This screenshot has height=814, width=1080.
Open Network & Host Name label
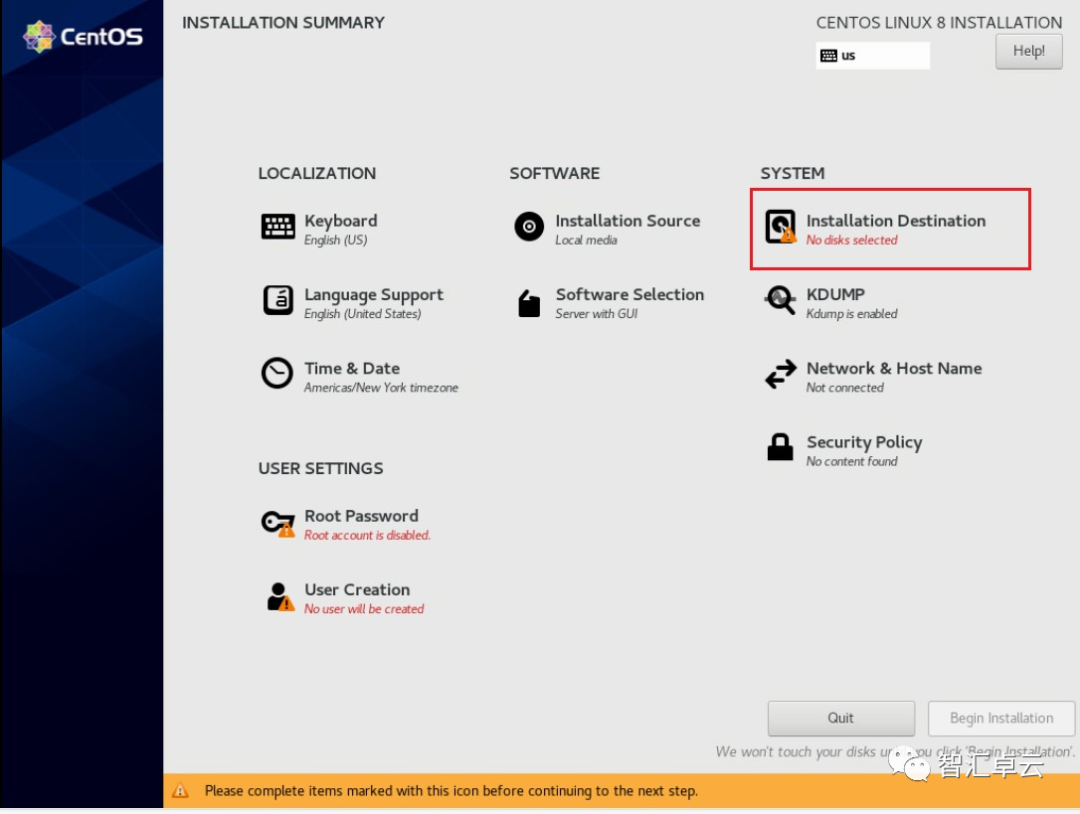(x=894, y=368)
